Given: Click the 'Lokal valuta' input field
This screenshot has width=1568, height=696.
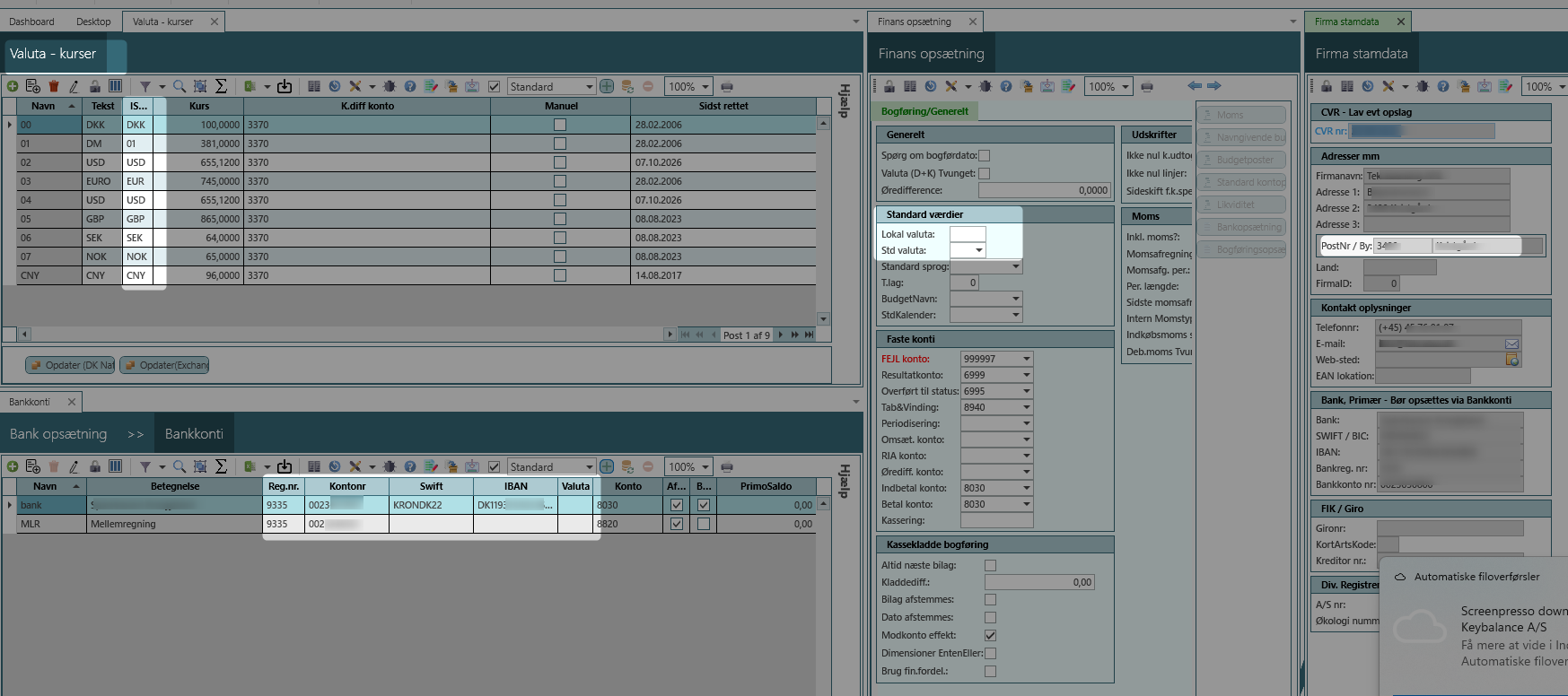Looking at the screenshot, I should [968, 234].
